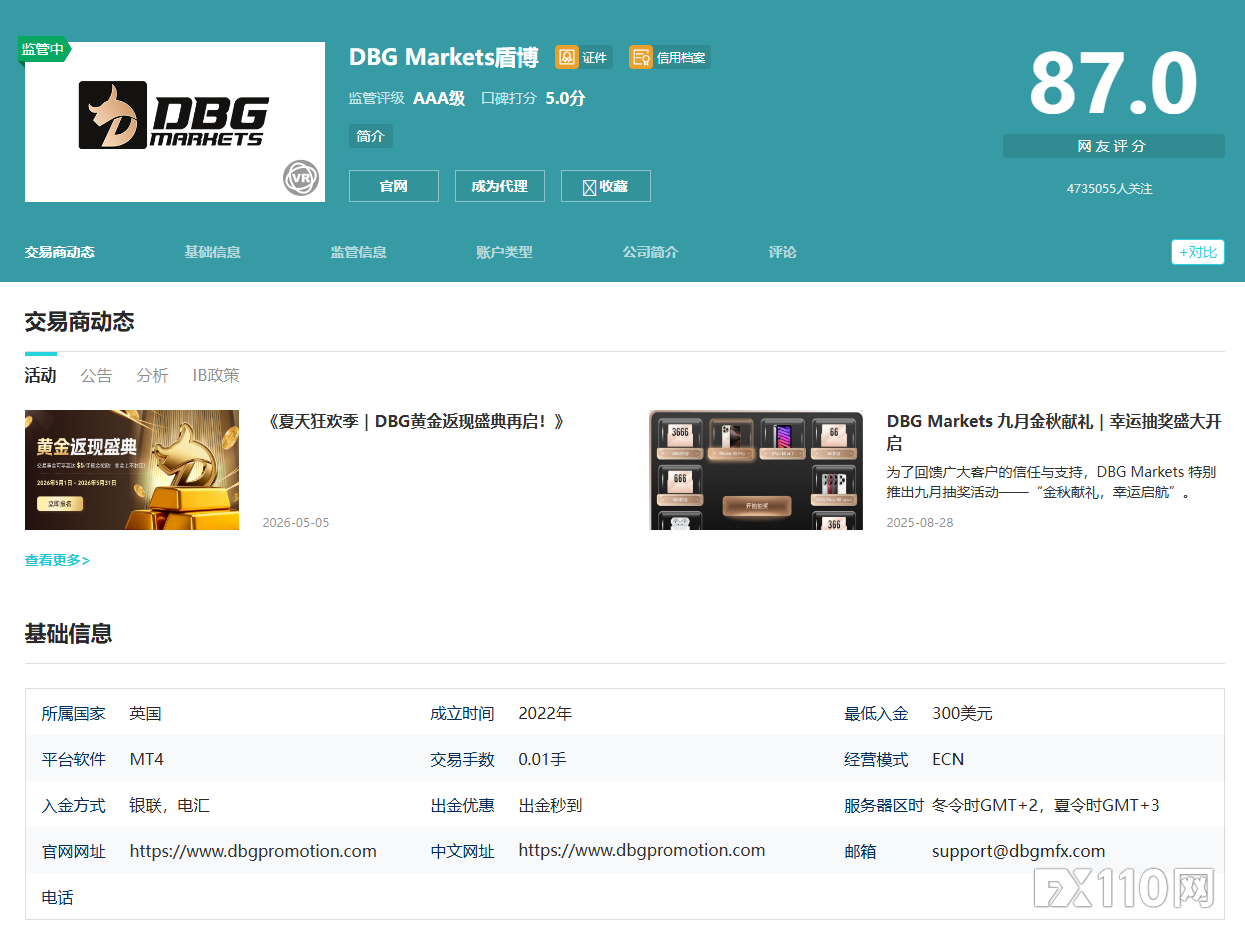Jump to 账户类型 nav tab

[505, 252]
